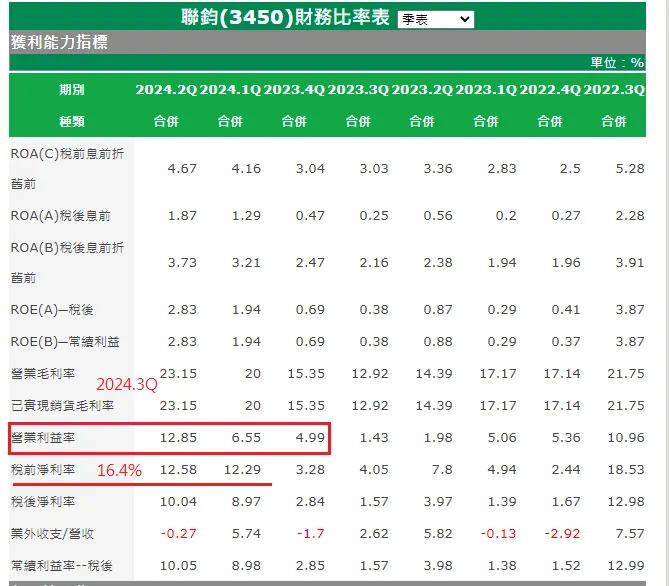
Task: Click the 已實現銷貨毛利率 value 21.75
Action: 626,405
